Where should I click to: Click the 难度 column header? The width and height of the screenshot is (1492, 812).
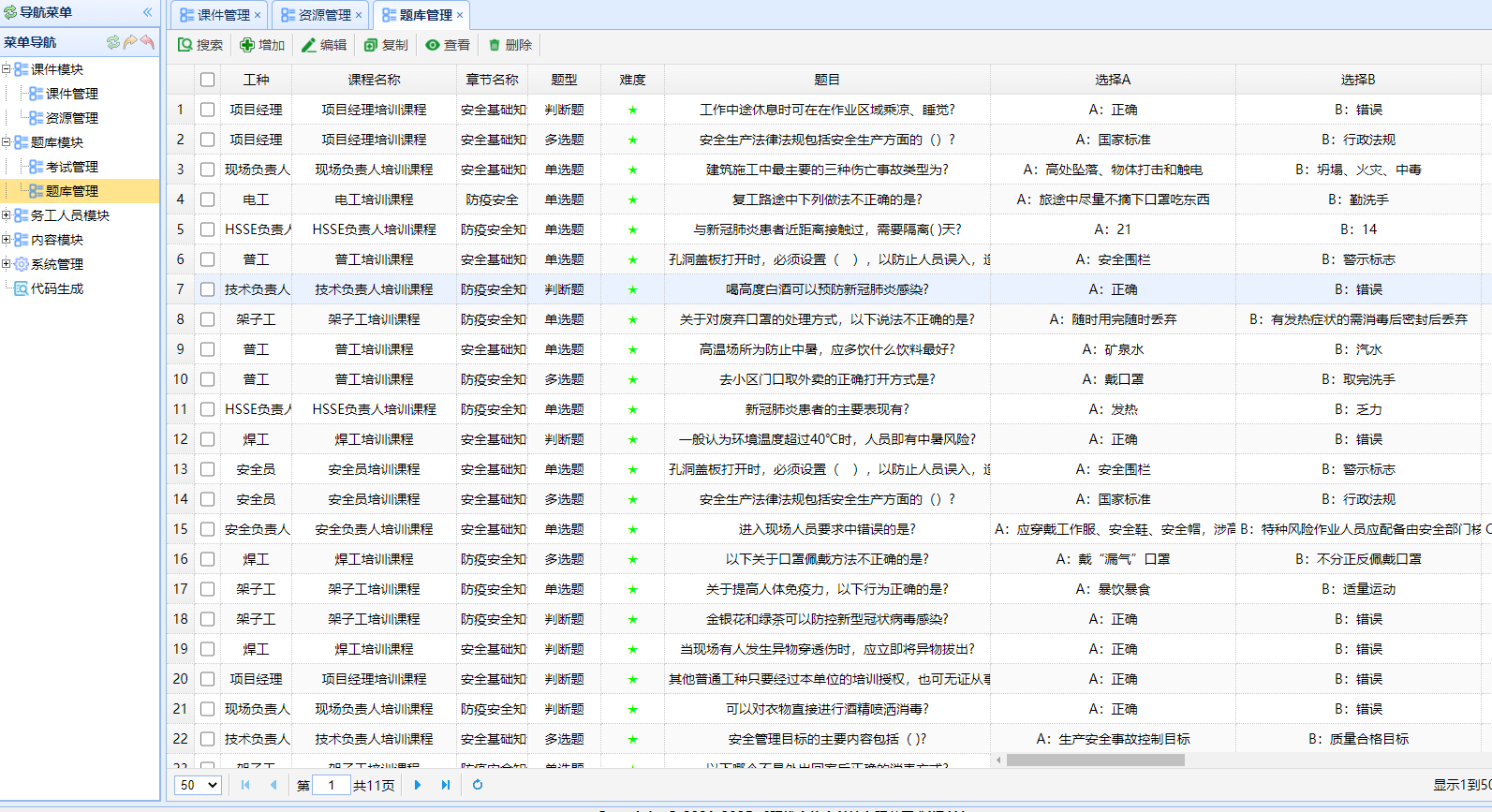point(632,80)
